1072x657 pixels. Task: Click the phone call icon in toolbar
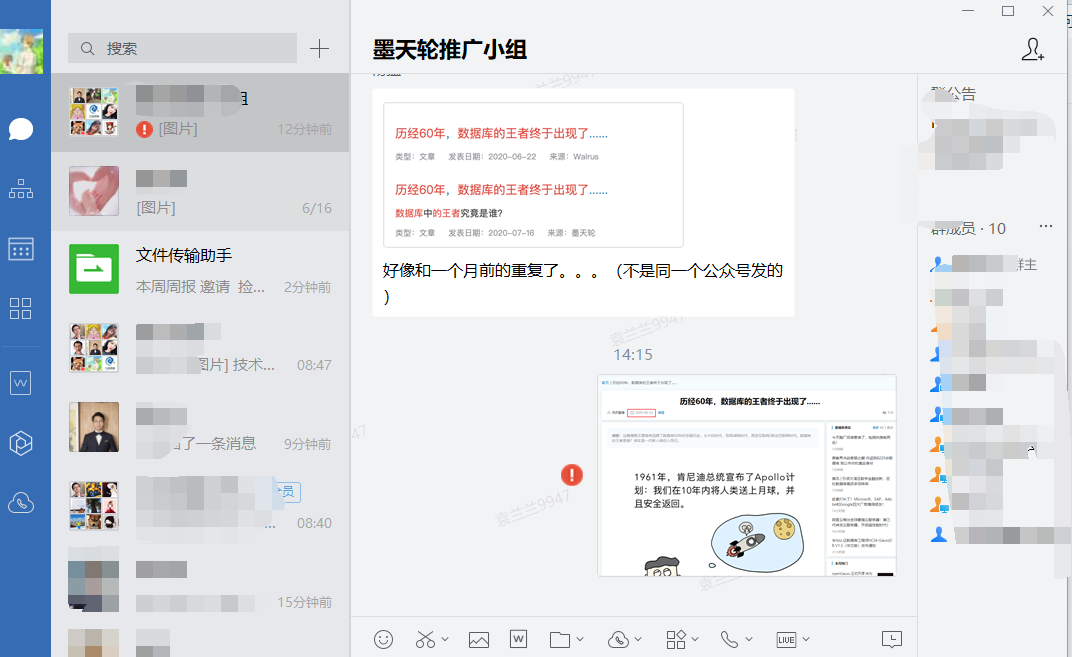pos(729,640)
